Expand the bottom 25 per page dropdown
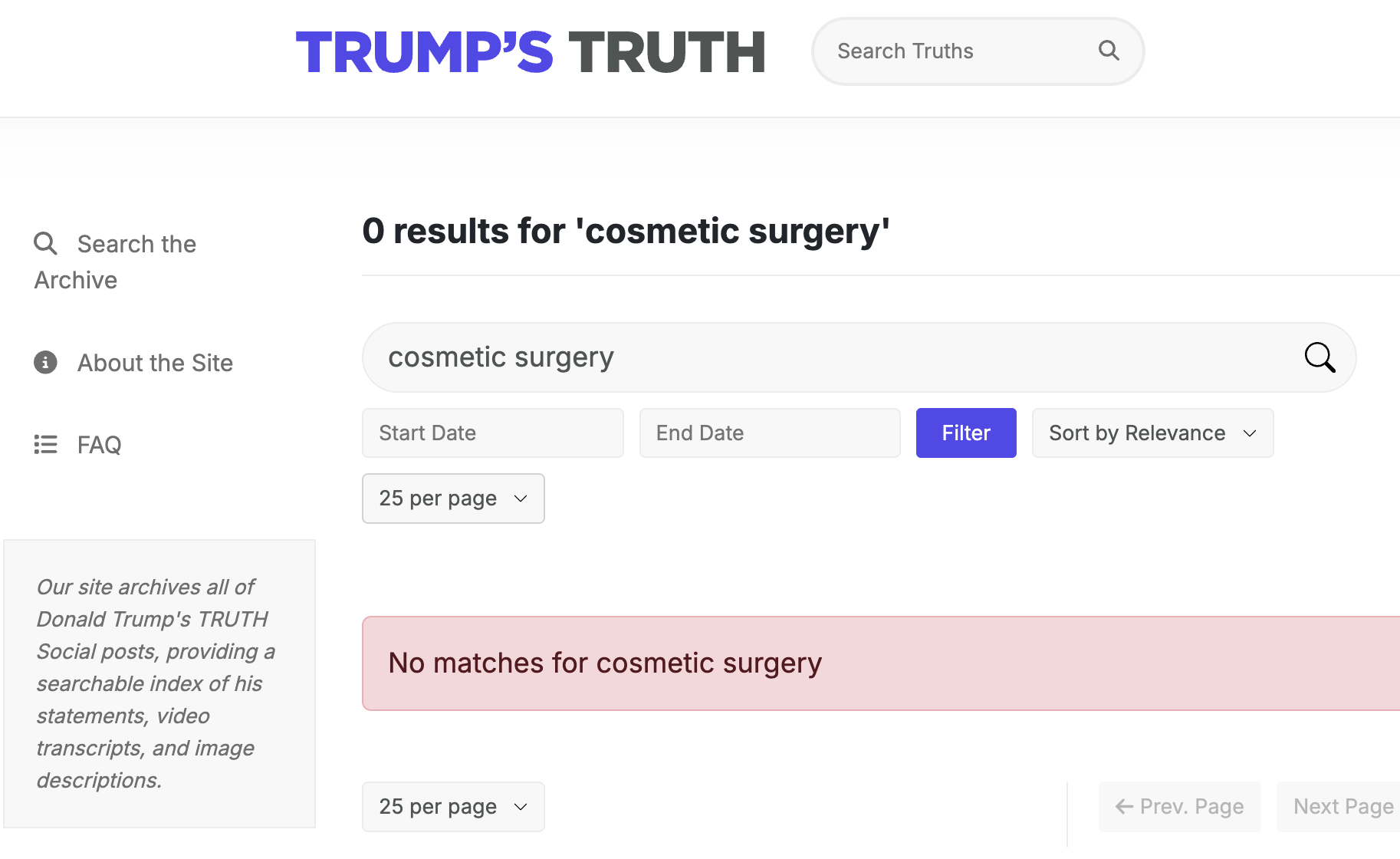1400x859 pixels. (453, 807)
